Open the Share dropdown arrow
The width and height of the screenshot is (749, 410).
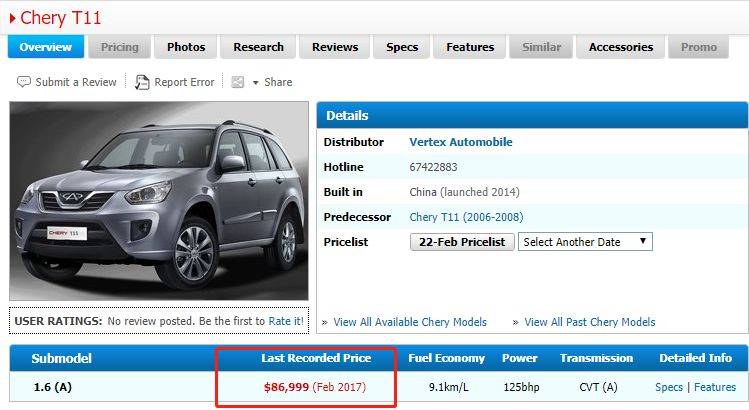[255, 82]
